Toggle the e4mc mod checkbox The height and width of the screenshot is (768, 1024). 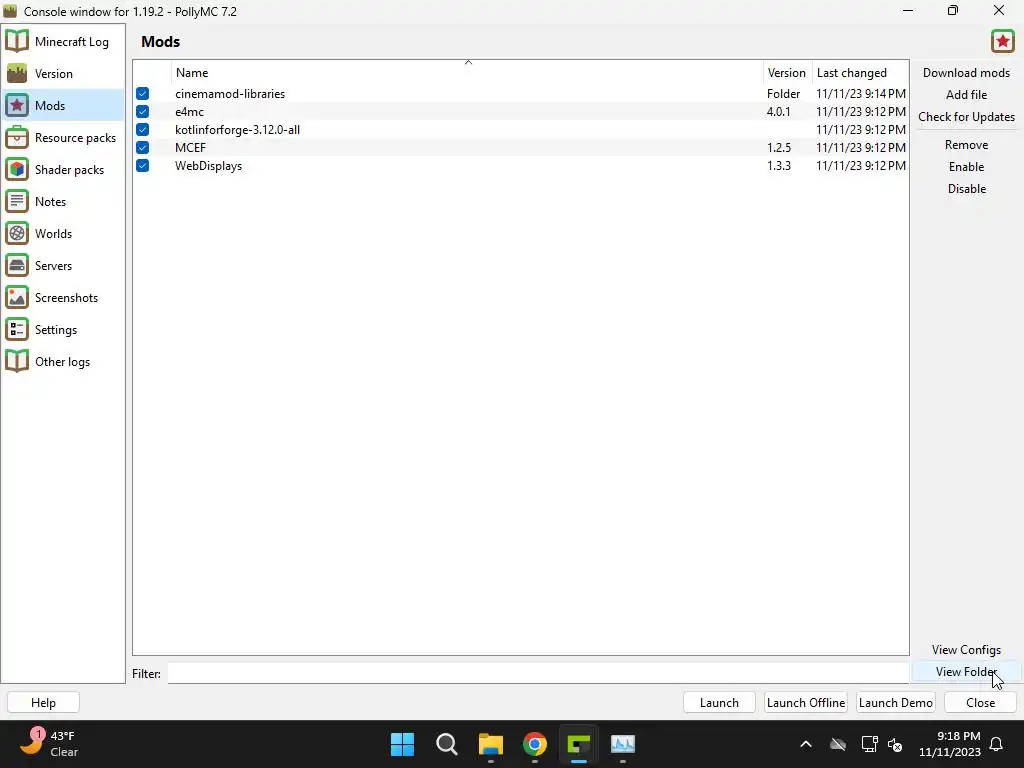point(142,112)
